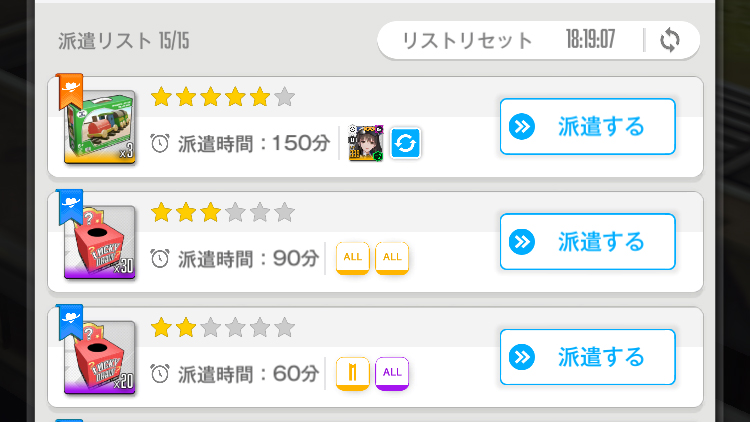Click the alarm clock icon beside 派遣時間:90分
Viewport: 750px width, 422px height.
point(159,259)
